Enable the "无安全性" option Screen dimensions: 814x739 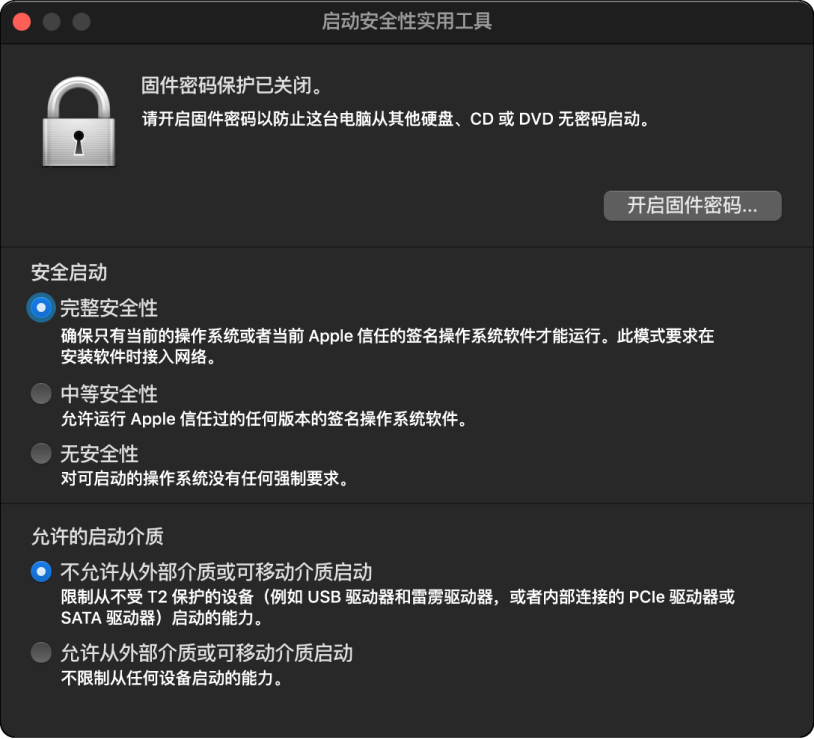pos(40,453)
